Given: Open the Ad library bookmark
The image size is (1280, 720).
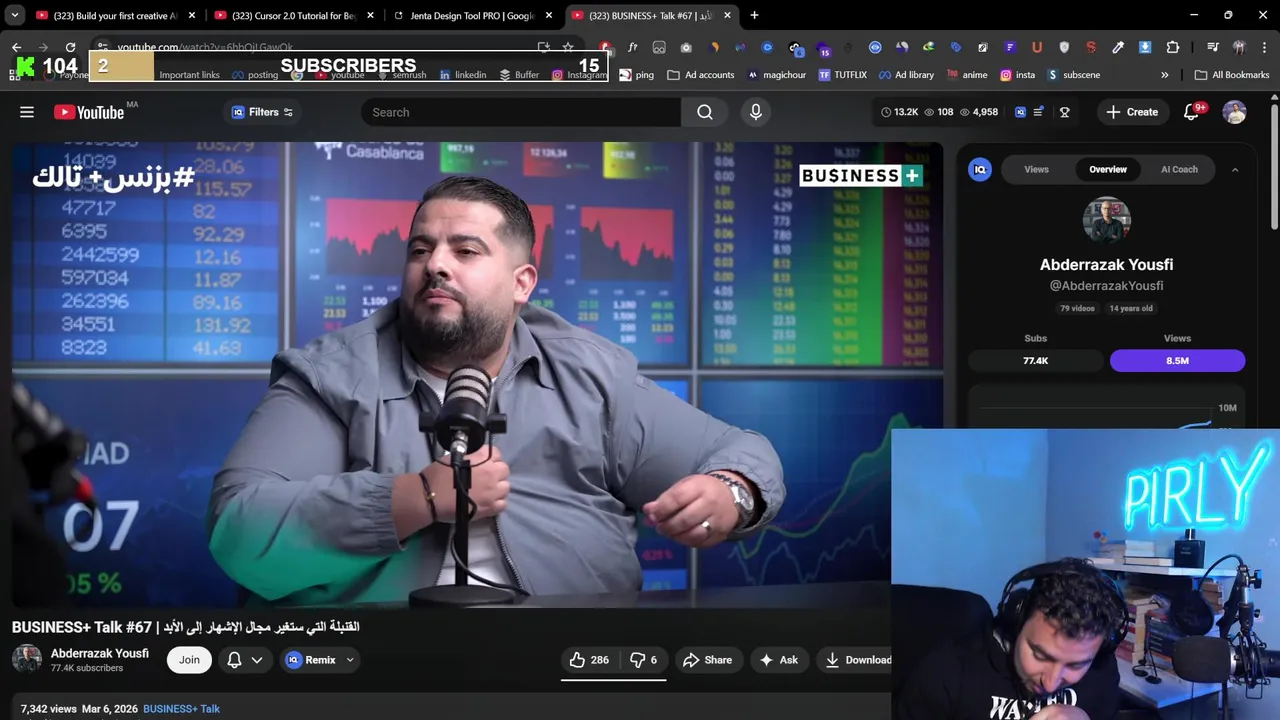Looking at the screenshot, I should (x=906, y=75).
